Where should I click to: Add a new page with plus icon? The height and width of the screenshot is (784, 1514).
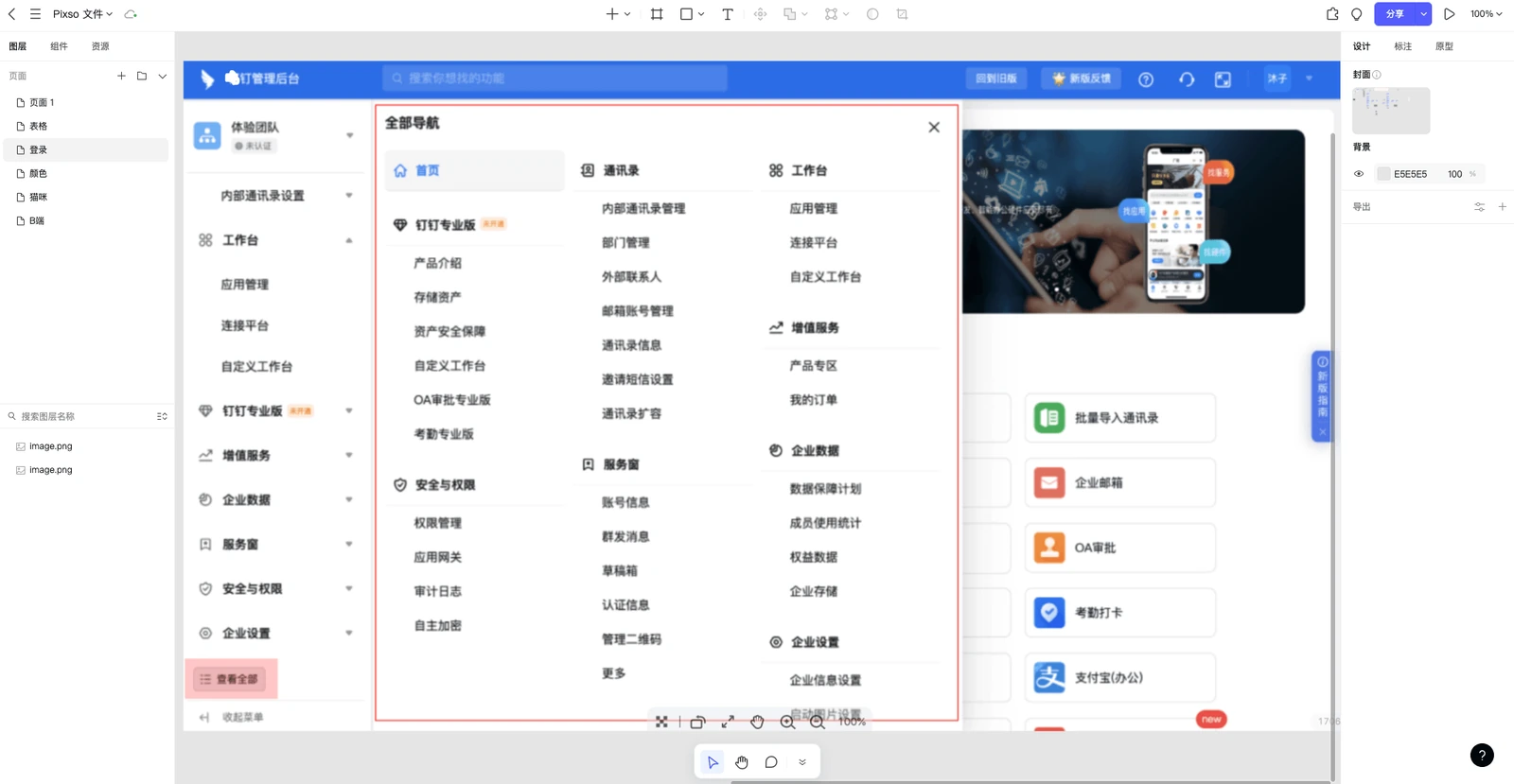[121, 76]
